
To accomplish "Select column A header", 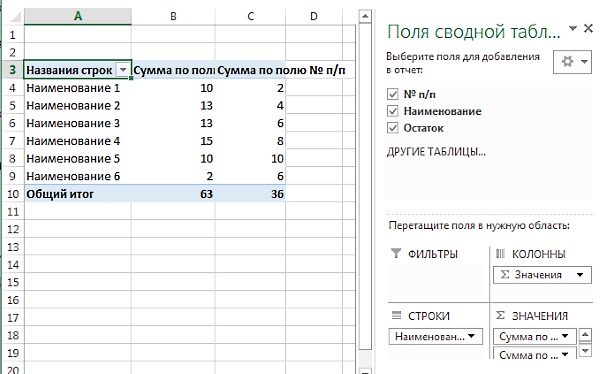I will (78, 16).
